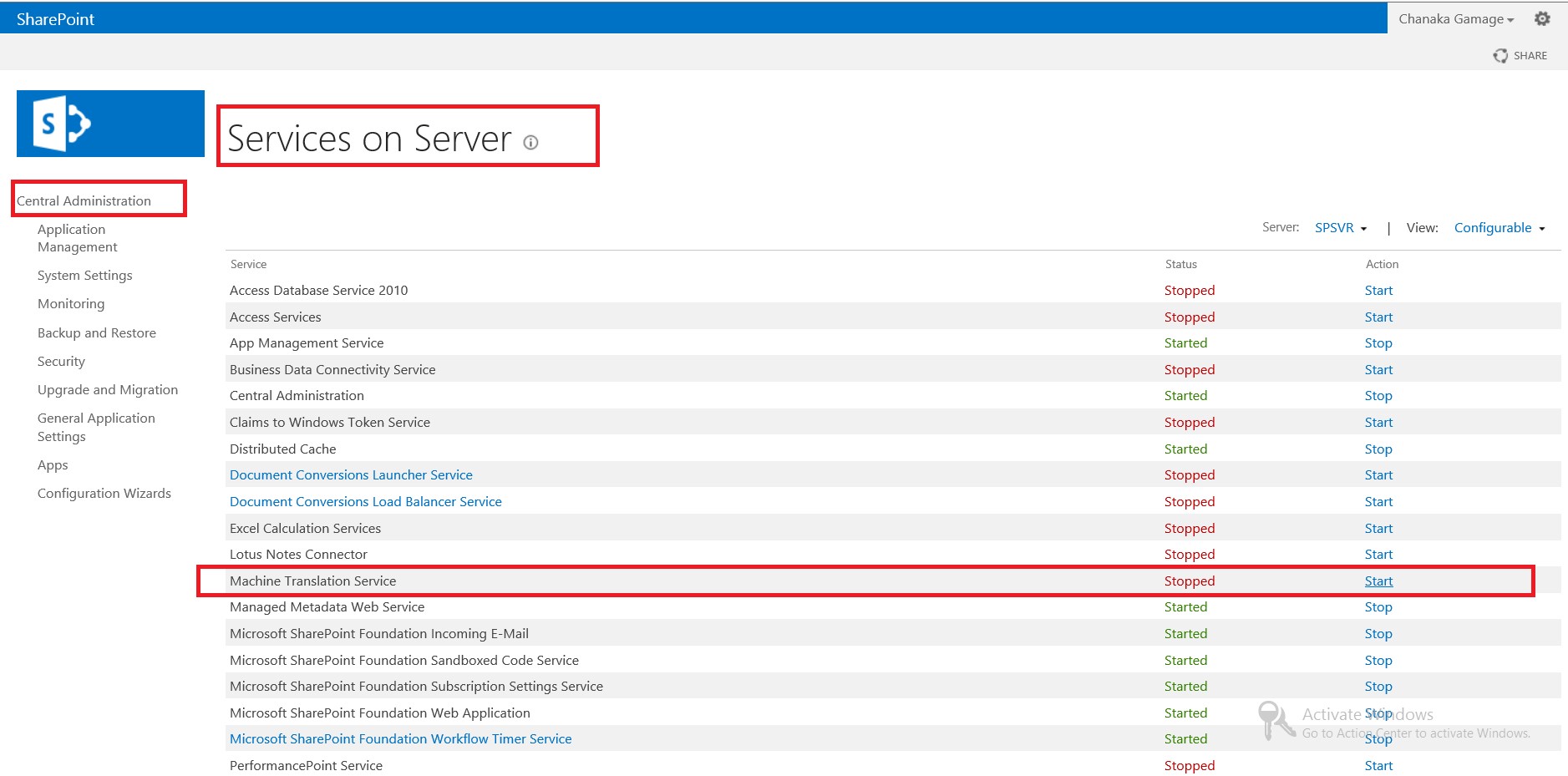Open Backup and Restore
The width and height of the screenshot is (1568, 776).
click(x=97, y=332)
